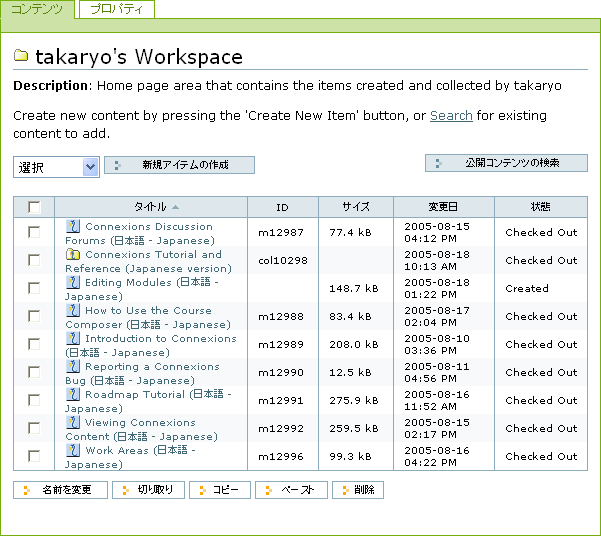Open Roadmap Tutorial (日本語 - Japanese) link

point(148,401)
